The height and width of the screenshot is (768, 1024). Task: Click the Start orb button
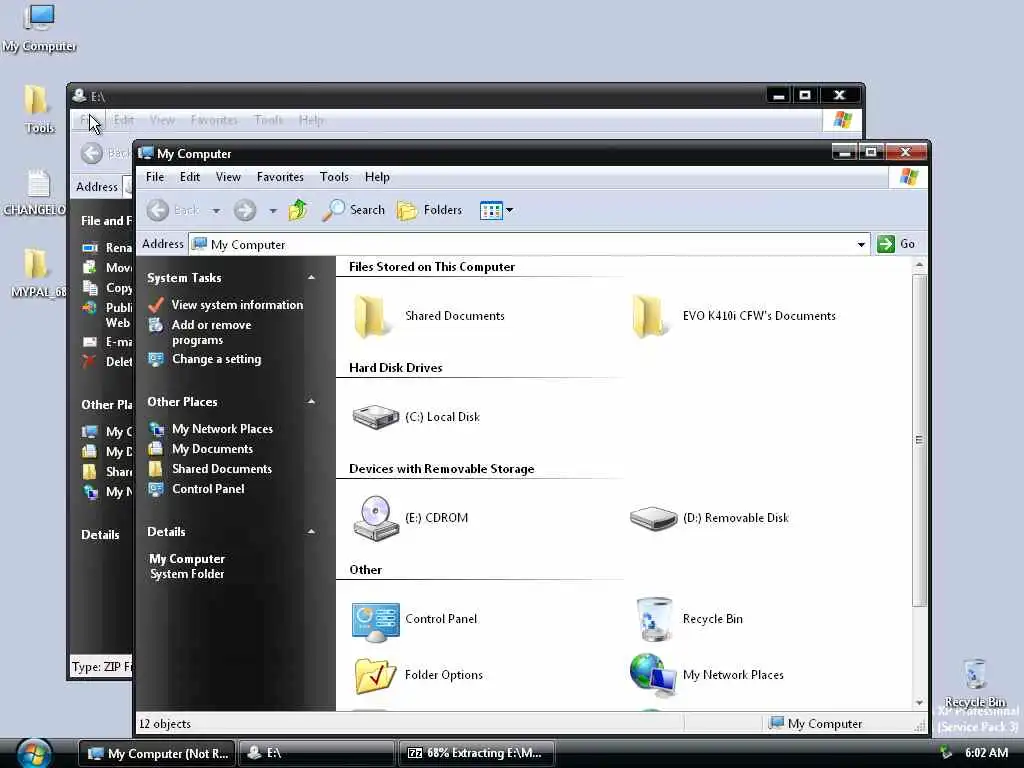tap(34, 754)
